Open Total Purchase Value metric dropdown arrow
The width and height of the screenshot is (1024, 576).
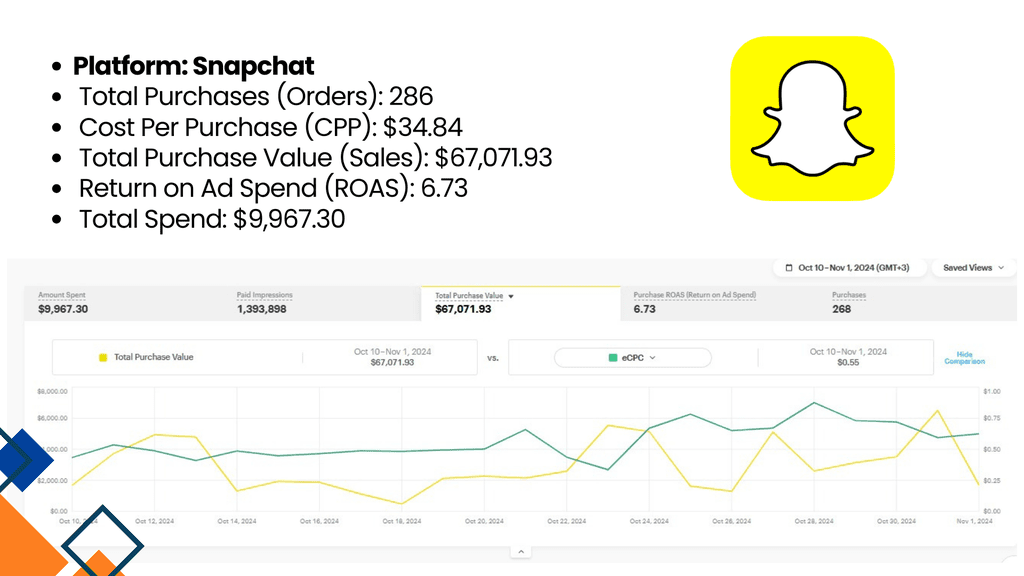pos(511,296)
